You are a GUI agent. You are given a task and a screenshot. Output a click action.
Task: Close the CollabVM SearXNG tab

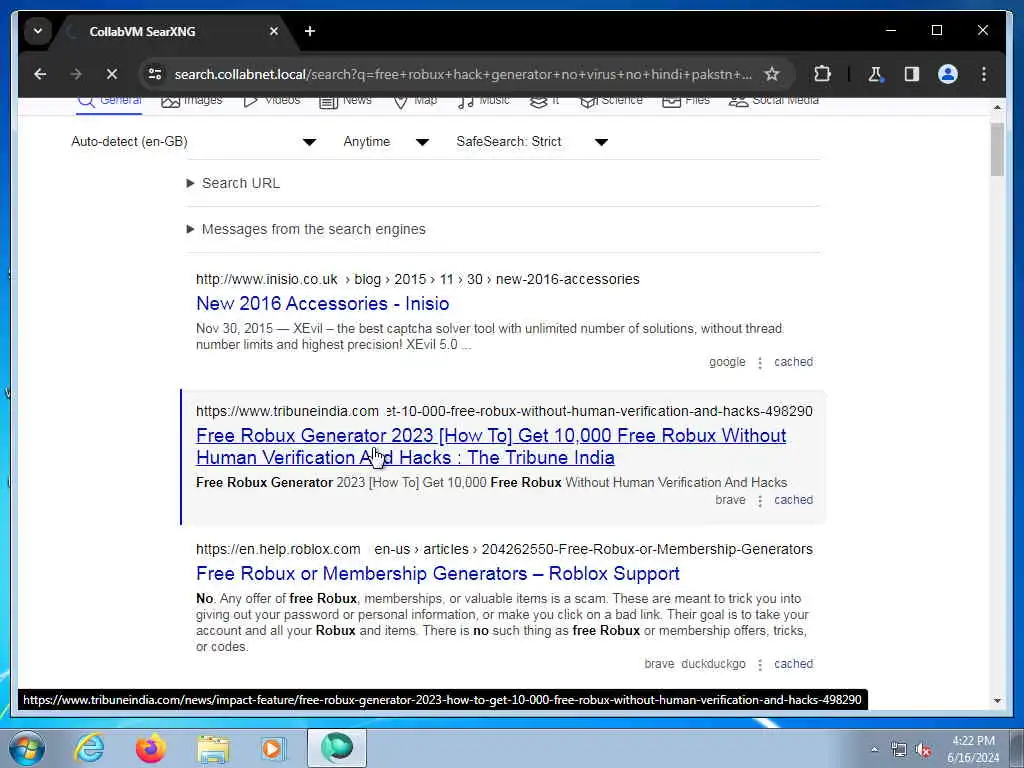274,31
